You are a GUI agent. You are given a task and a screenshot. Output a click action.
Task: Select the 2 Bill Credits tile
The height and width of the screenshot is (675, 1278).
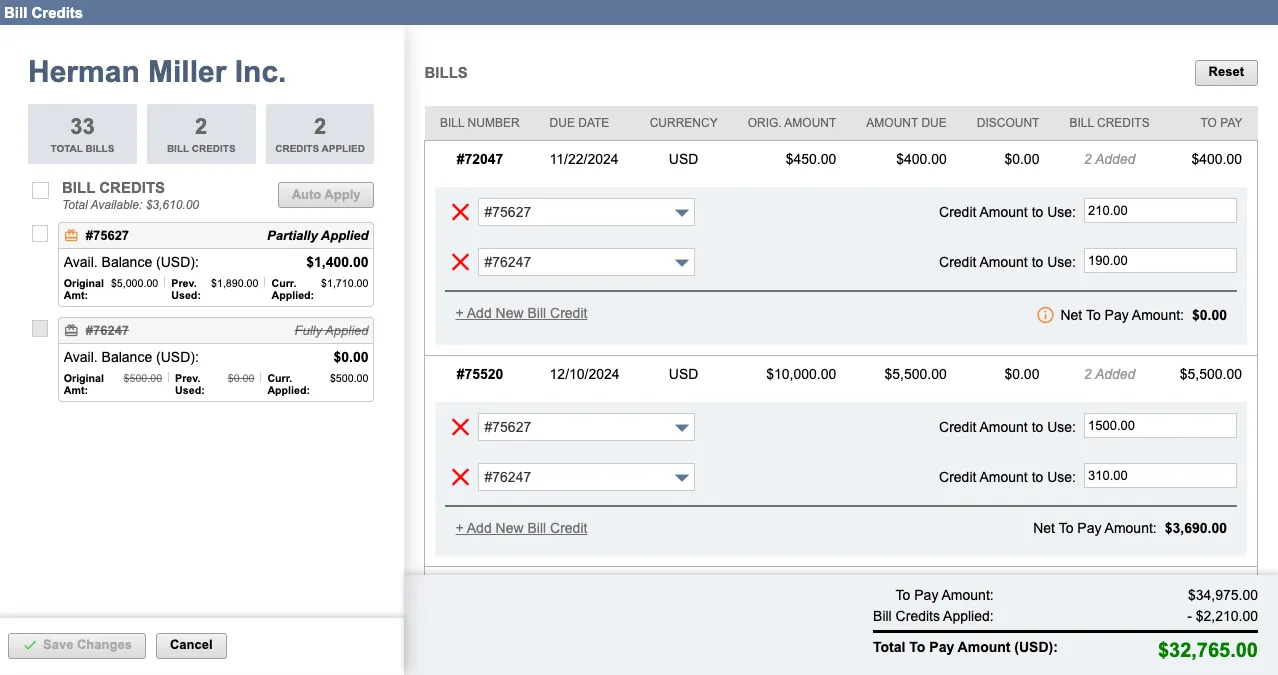pyautogui.click(x=201, y=134)
